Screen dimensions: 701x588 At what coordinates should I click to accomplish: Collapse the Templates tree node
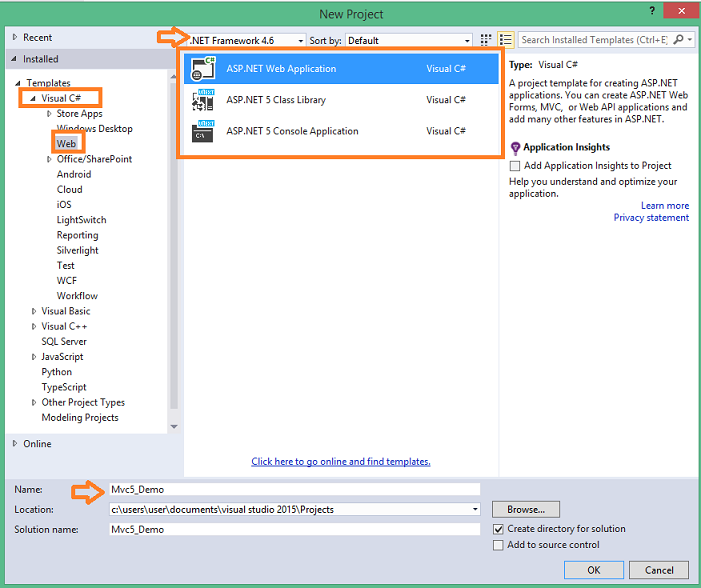click(x=18, y=83)
